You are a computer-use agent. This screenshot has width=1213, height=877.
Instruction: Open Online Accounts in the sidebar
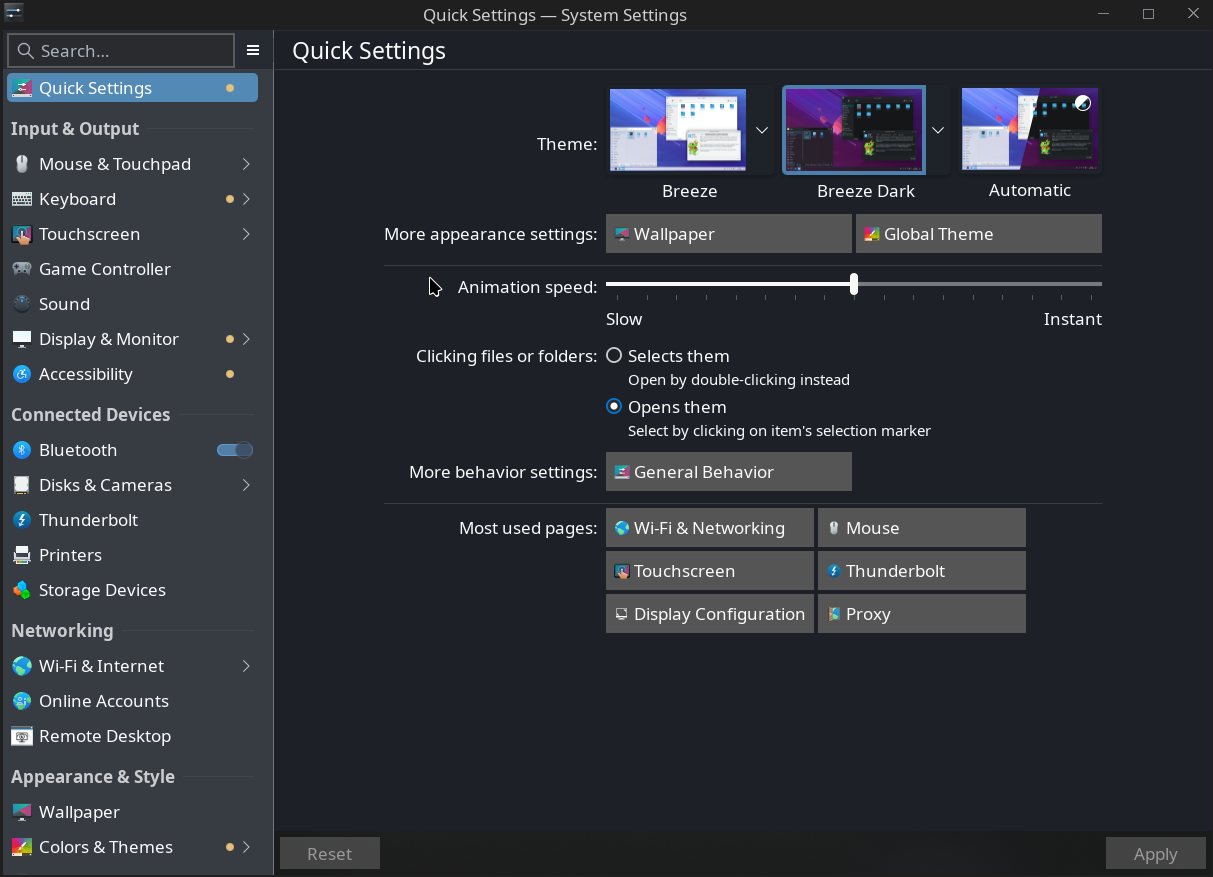click(x=103, y=701)
